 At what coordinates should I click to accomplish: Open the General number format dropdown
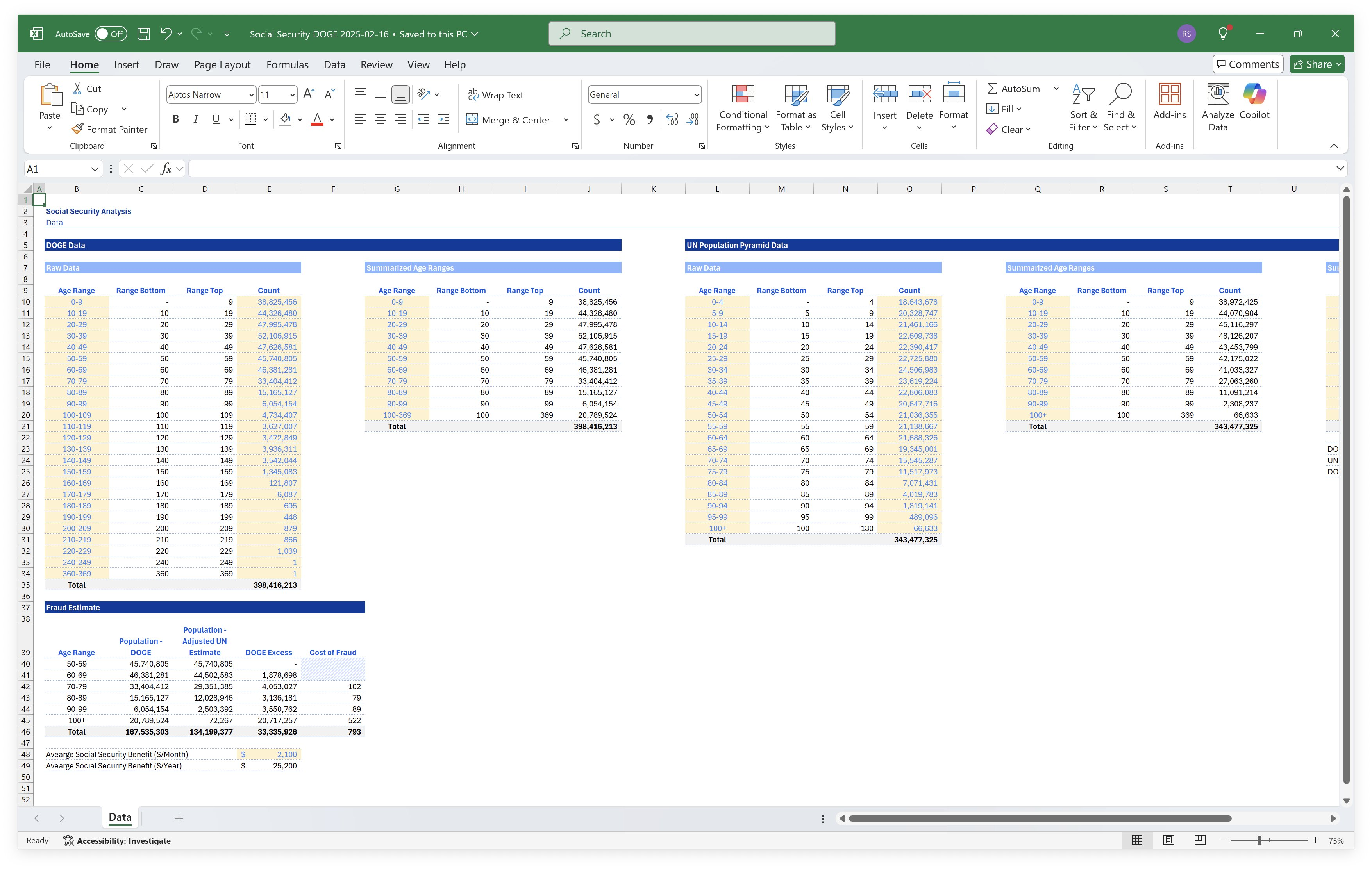point(696,95)
